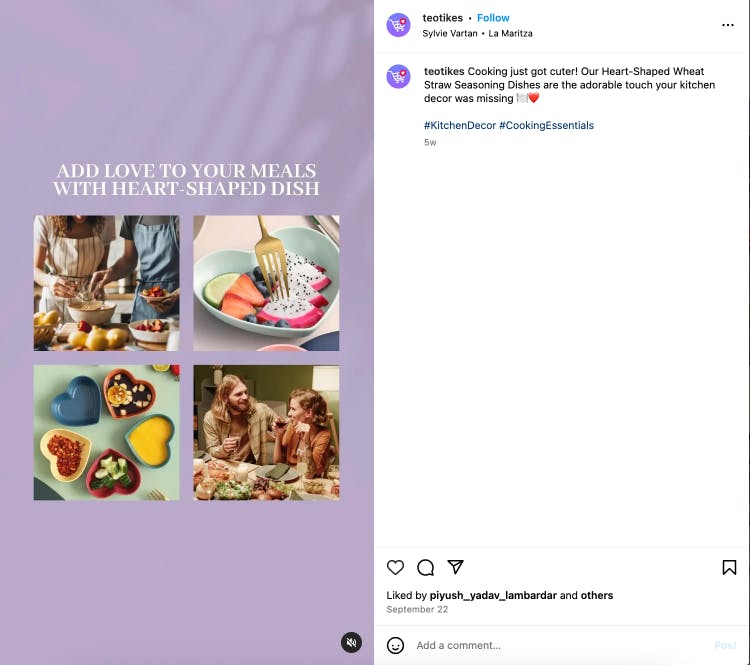Image resolution: width=750 pixels, height=665 pixels.
Task: Share post using paper plane icon
Action: tap(455, 567)
